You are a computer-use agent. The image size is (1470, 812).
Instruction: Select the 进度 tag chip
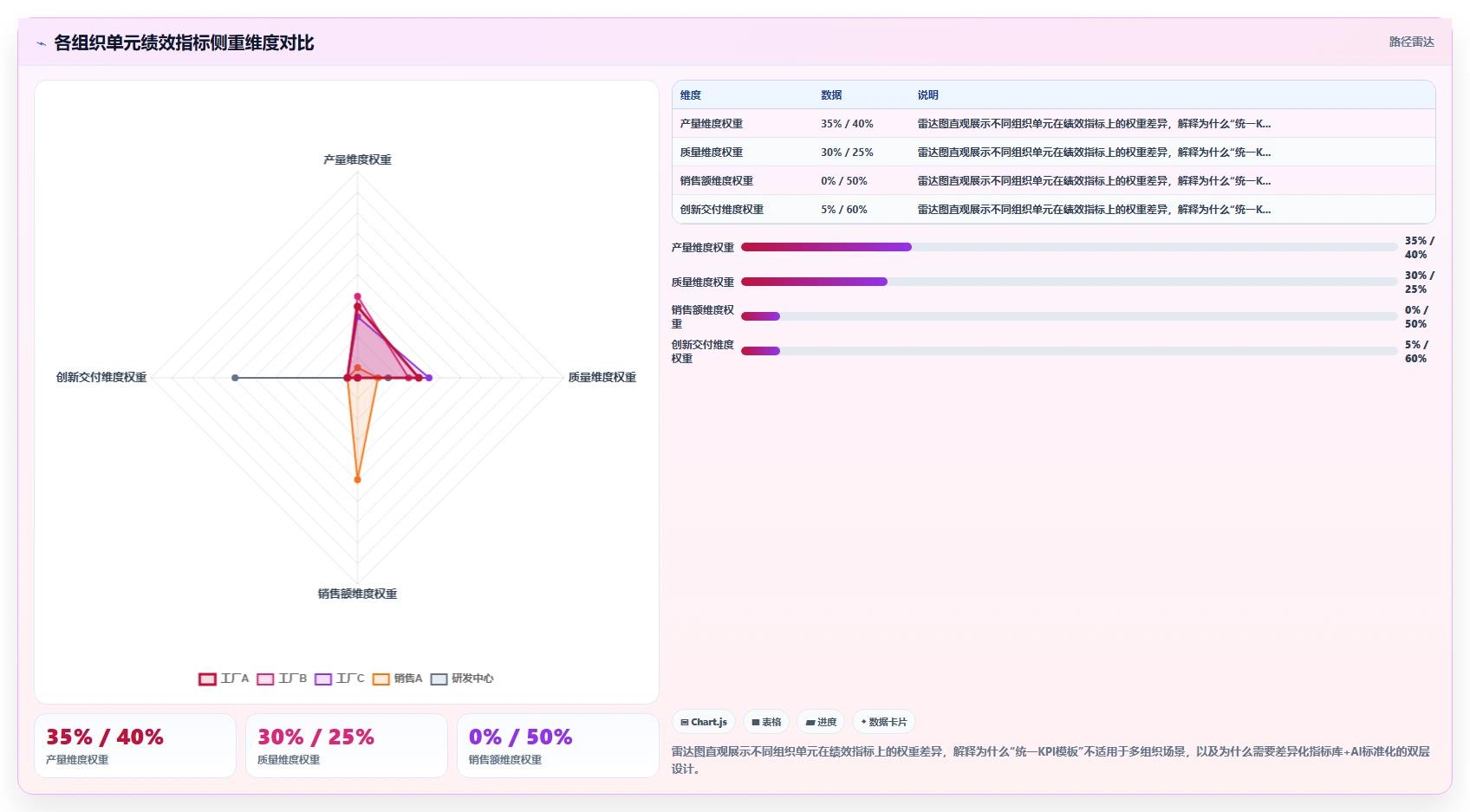pyautogui.click(x=821, y=722)
